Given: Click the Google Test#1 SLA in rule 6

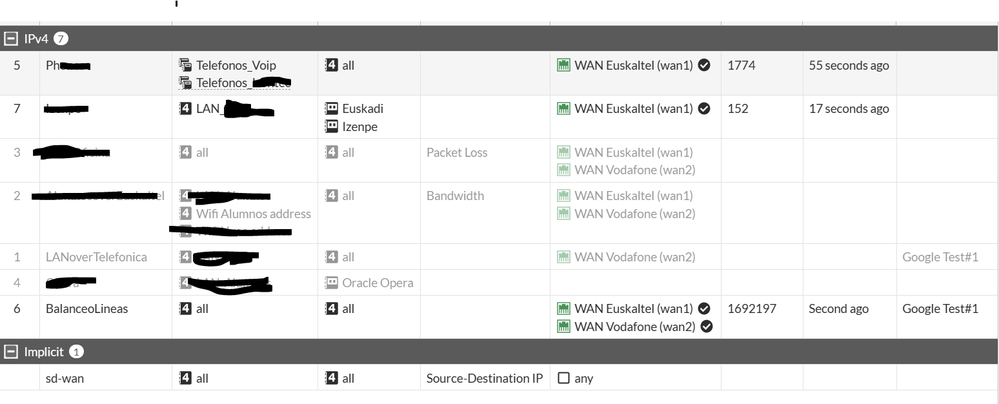Looking at the screenshot, I should coord(940,309).
